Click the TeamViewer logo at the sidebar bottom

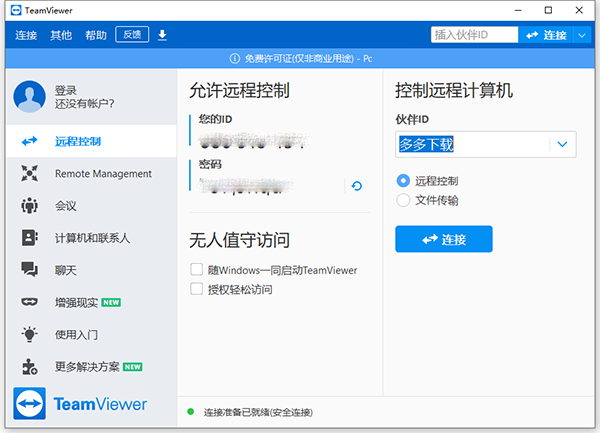tap(80, 404)
